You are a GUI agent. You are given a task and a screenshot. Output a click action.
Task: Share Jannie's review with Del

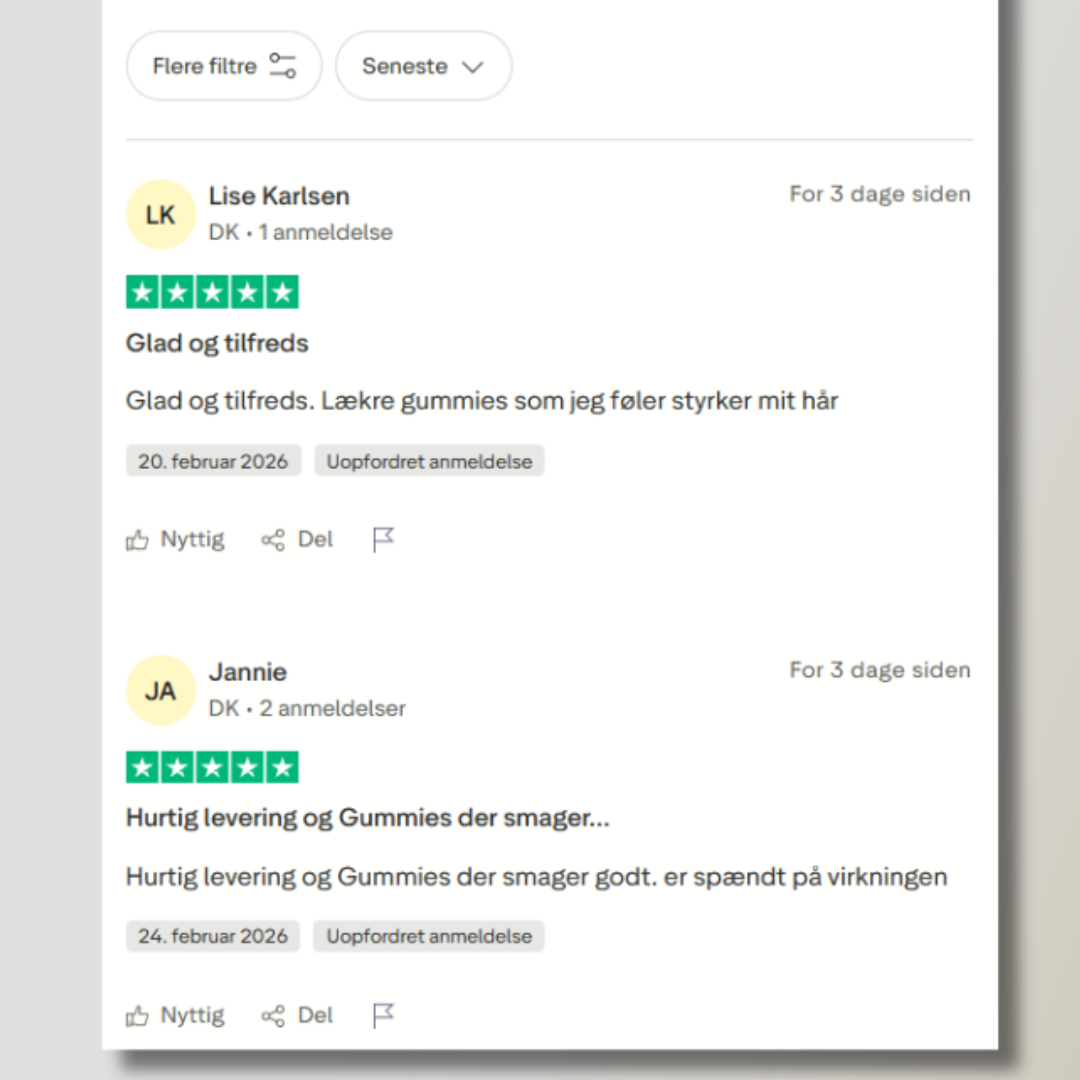click(x=297, y=1016)
